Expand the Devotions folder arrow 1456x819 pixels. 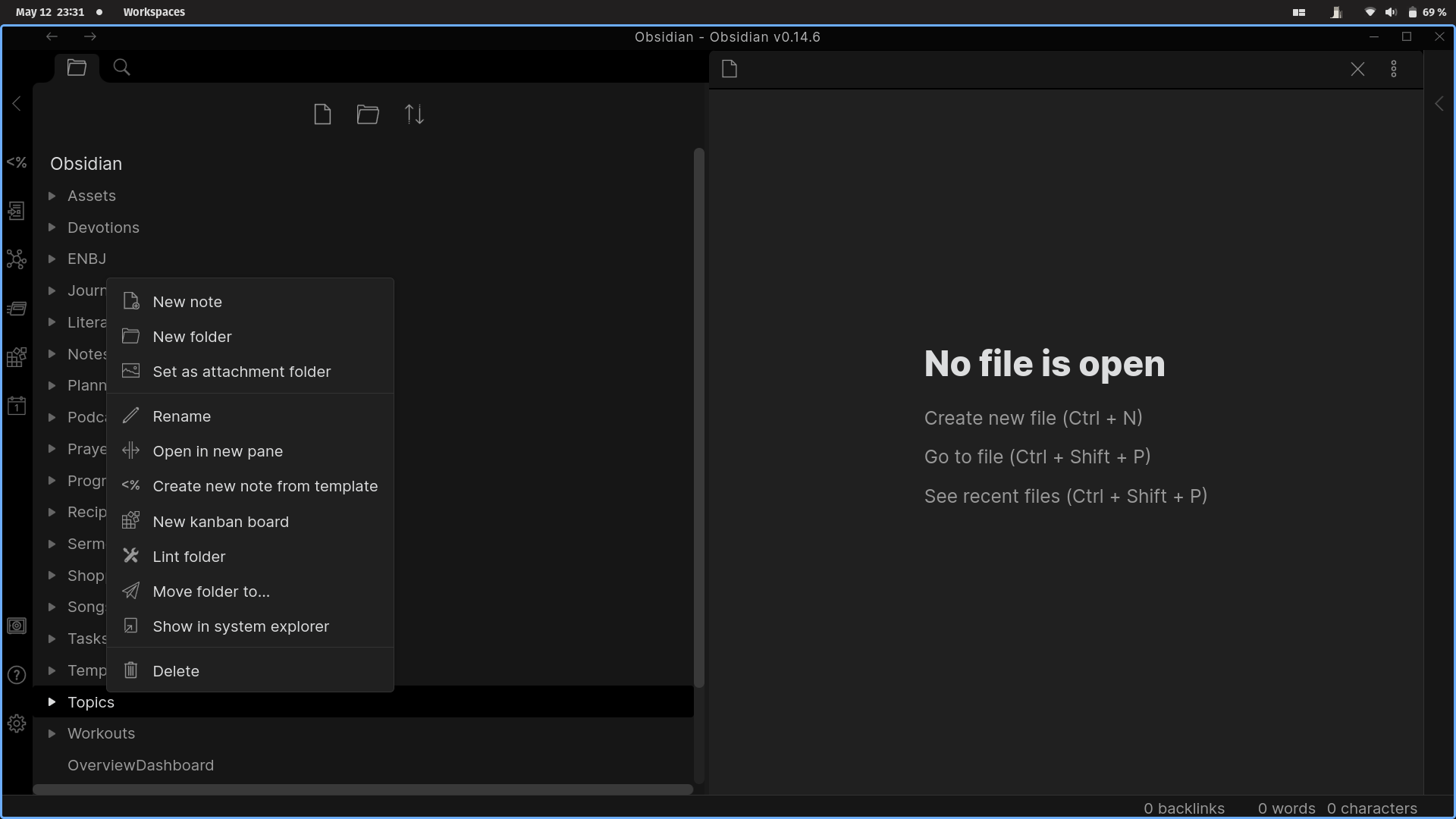pos(52,227)
